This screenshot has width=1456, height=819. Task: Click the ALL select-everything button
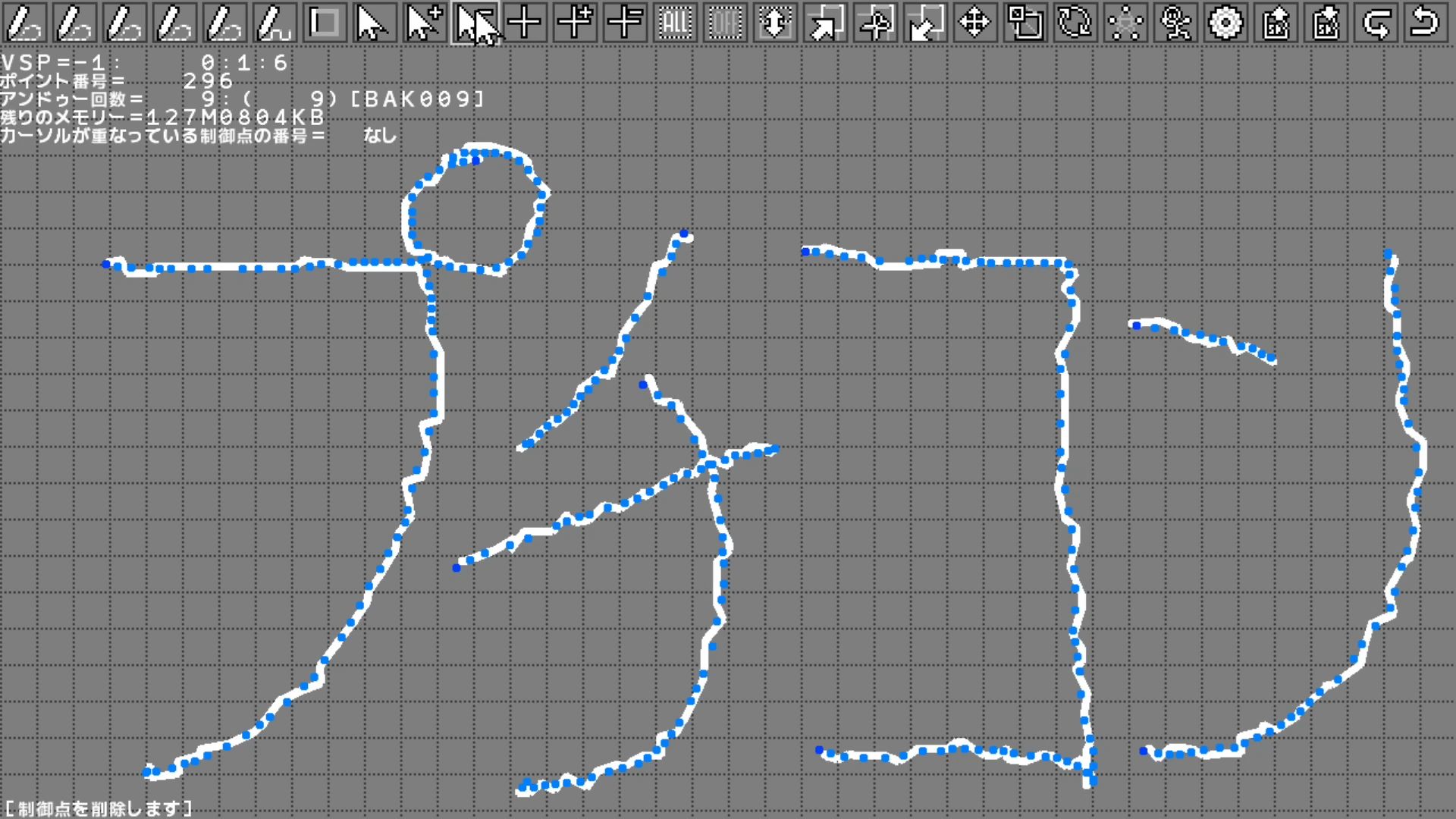[x=675, y=23]
